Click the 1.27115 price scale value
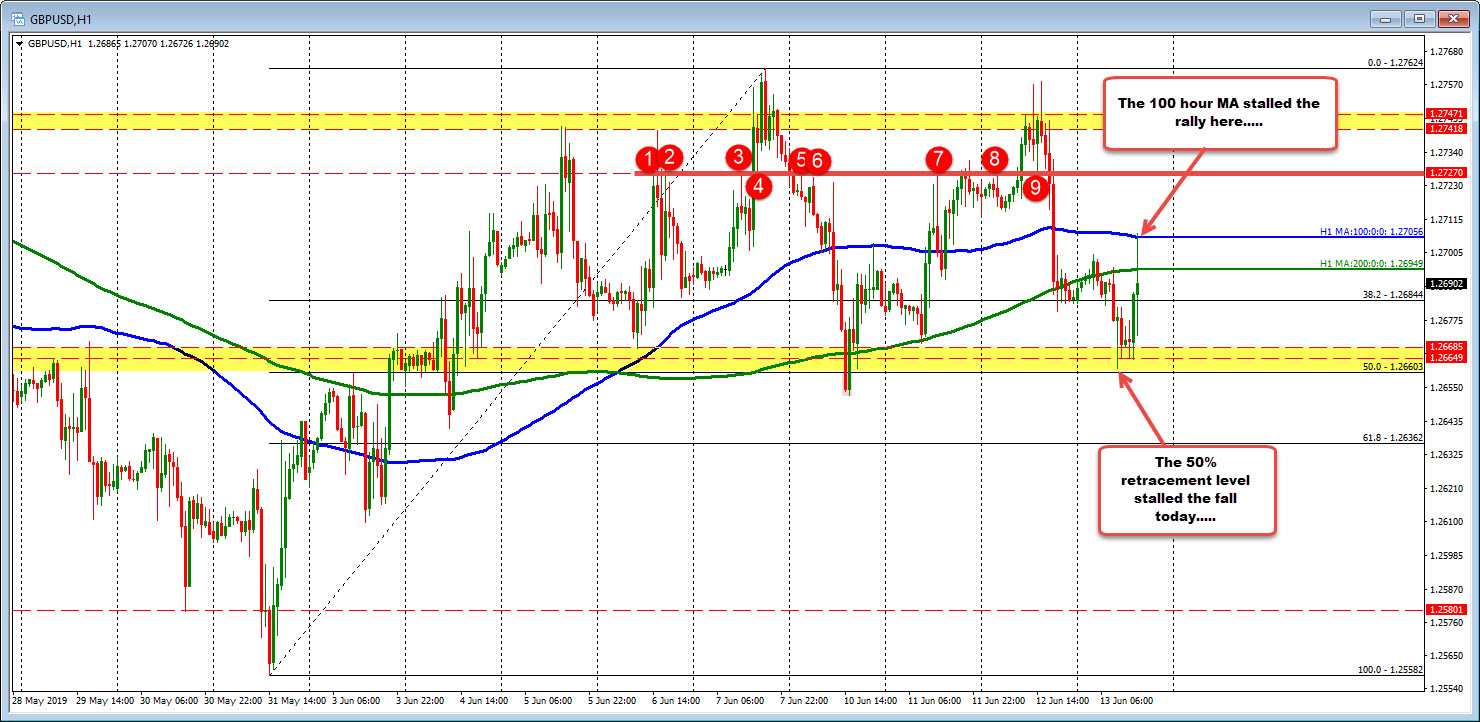Image resolution: width=1480 pixels, height=722 pixels. (x=1446, y=219)
